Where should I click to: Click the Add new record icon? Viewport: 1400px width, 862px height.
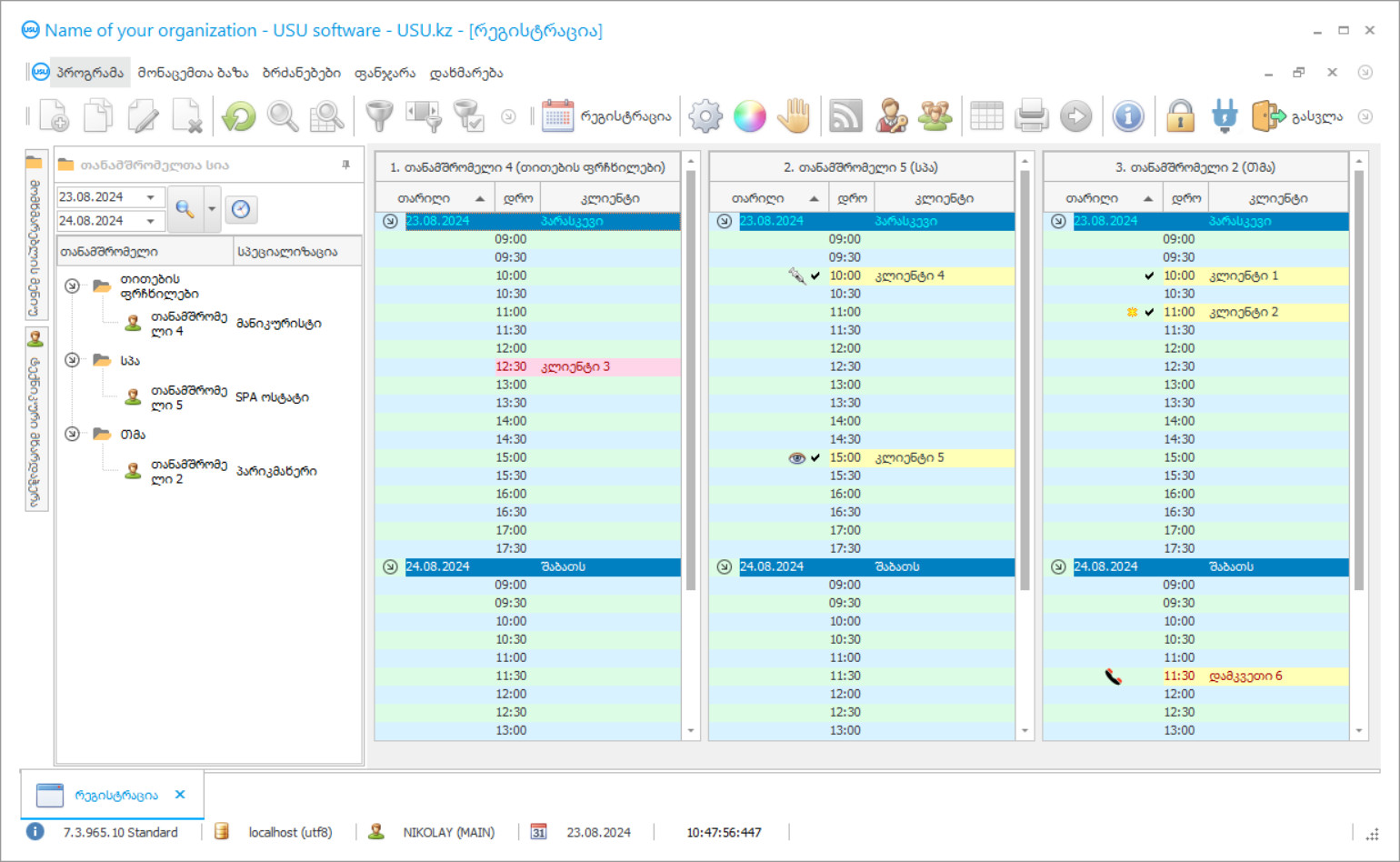(x=54, y=116)
